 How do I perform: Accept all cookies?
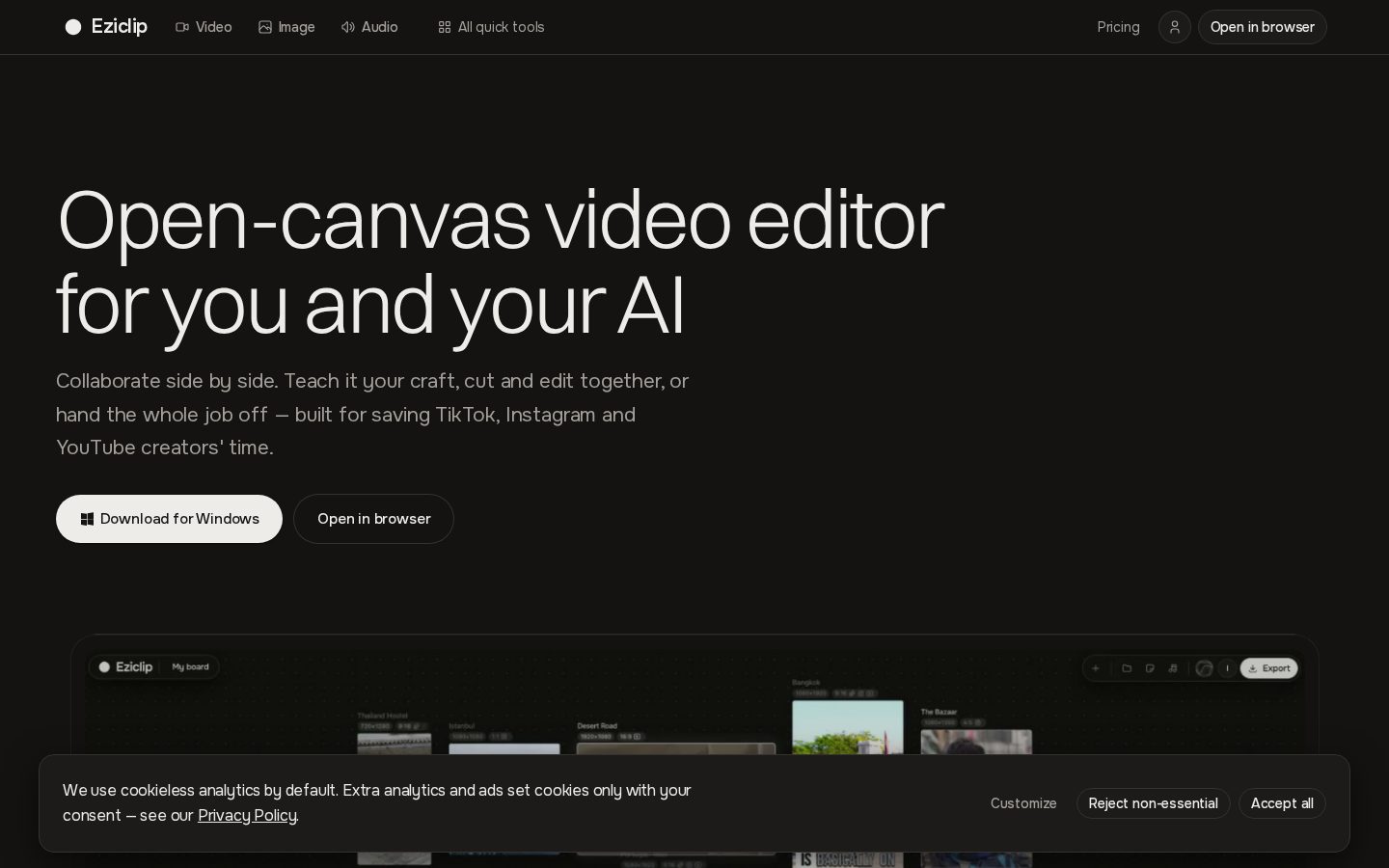[1282, 803]
